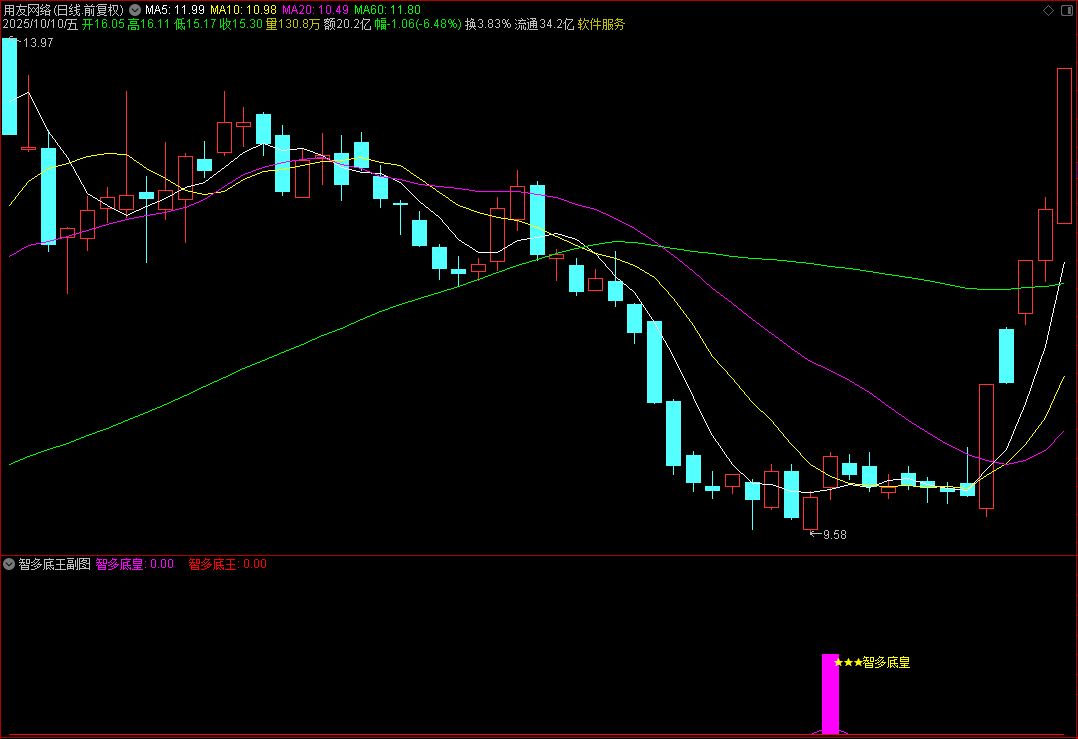This screenshot has height=739, width=1078.
Task: Click the change 幅-1.06(-6.48%)
Action: tap(418, 25)
